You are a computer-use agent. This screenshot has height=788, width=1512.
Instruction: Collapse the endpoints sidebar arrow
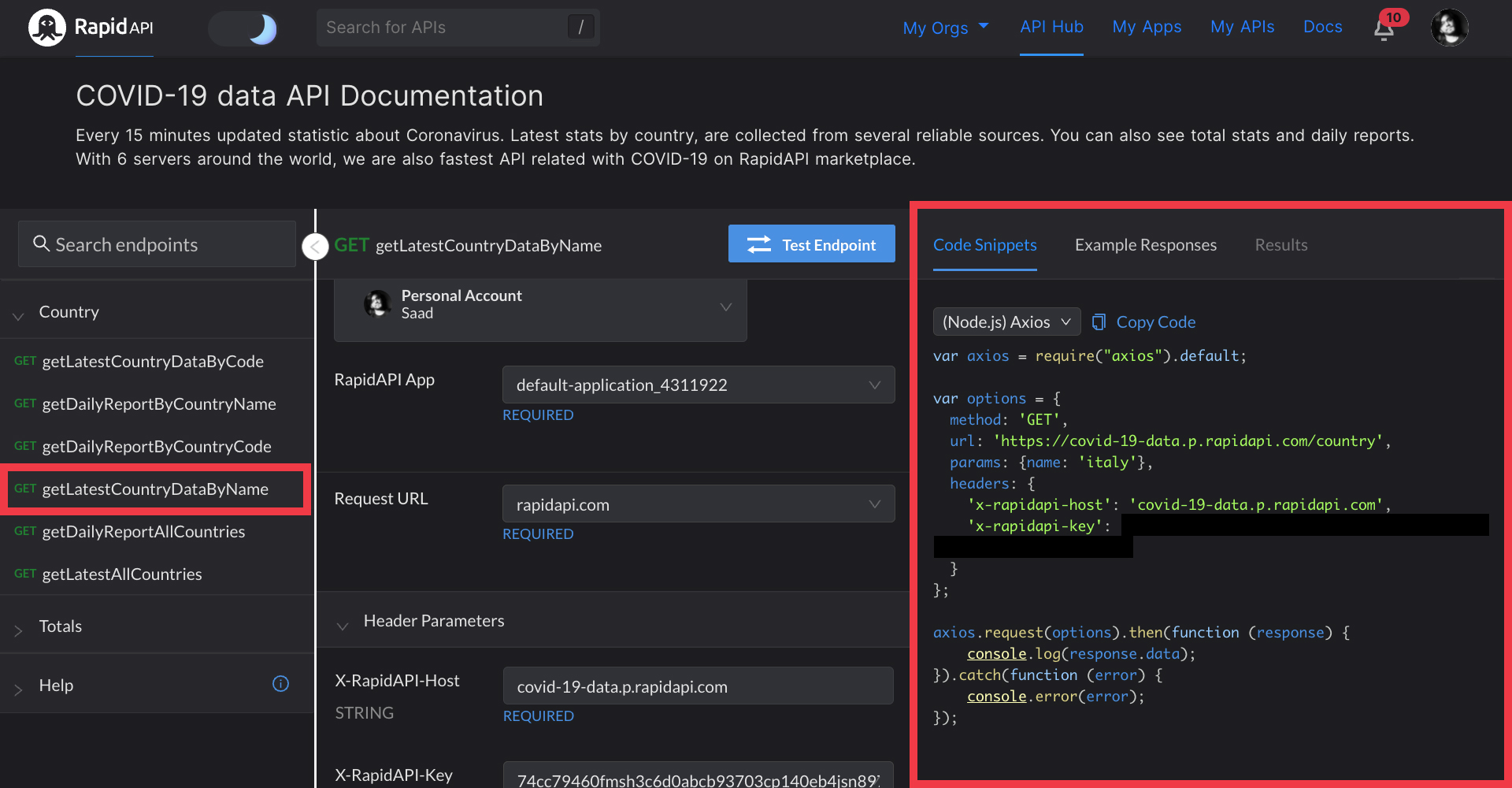tap(315, 247)
